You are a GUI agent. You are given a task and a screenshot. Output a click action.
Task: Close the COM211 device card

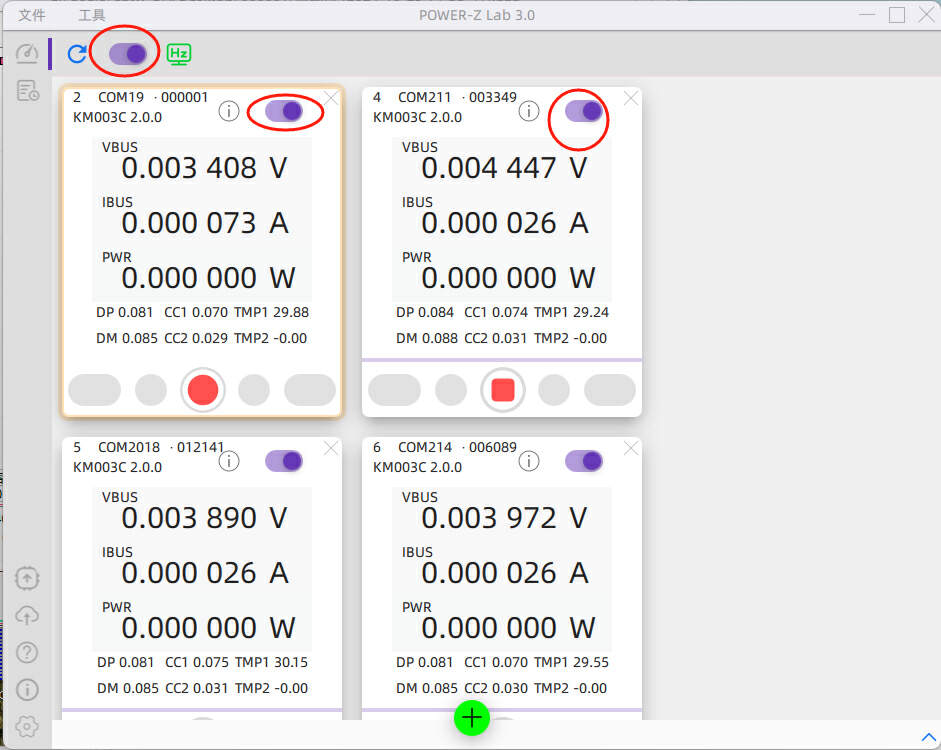coord(631,98)
